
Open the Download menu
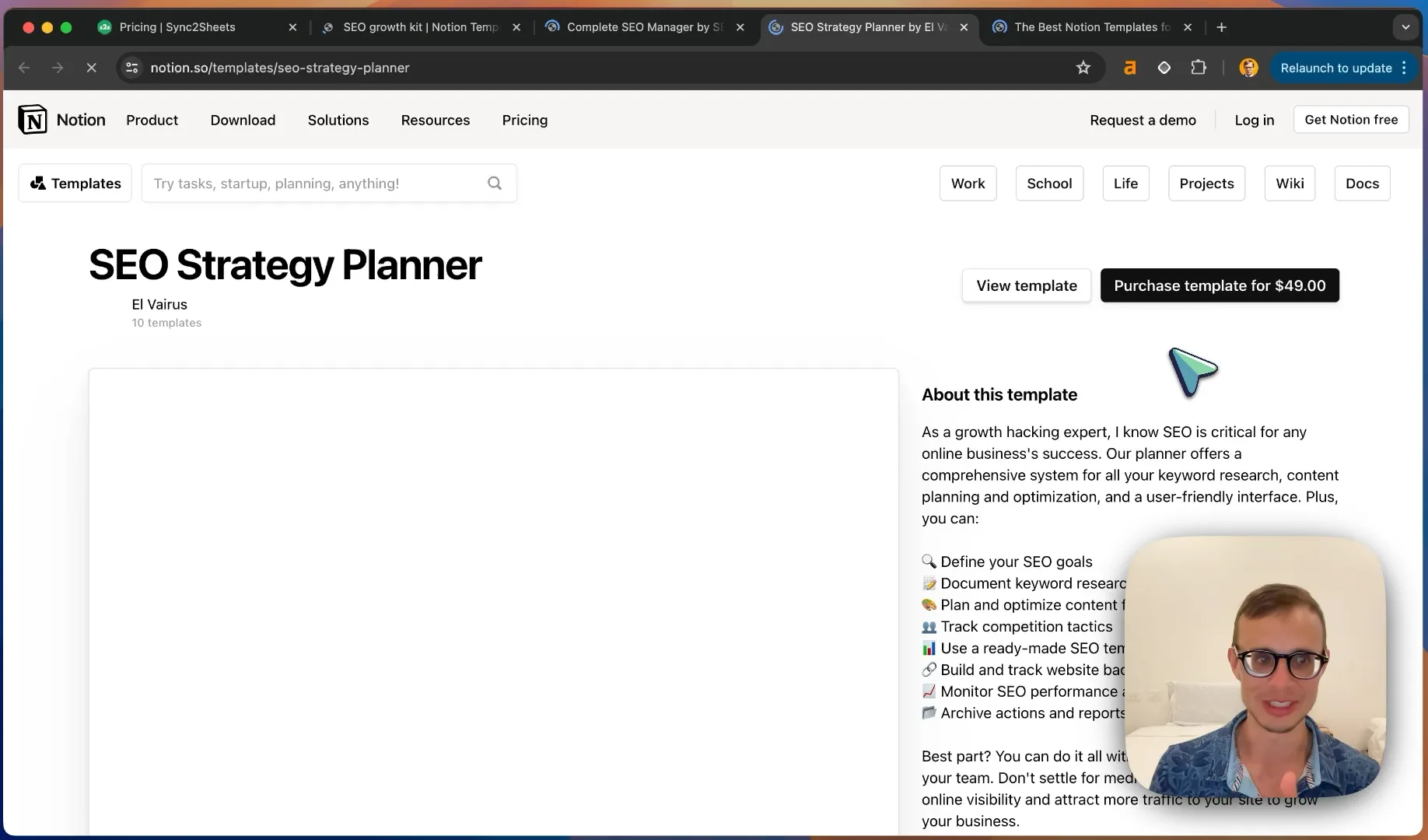coord(243,120)
